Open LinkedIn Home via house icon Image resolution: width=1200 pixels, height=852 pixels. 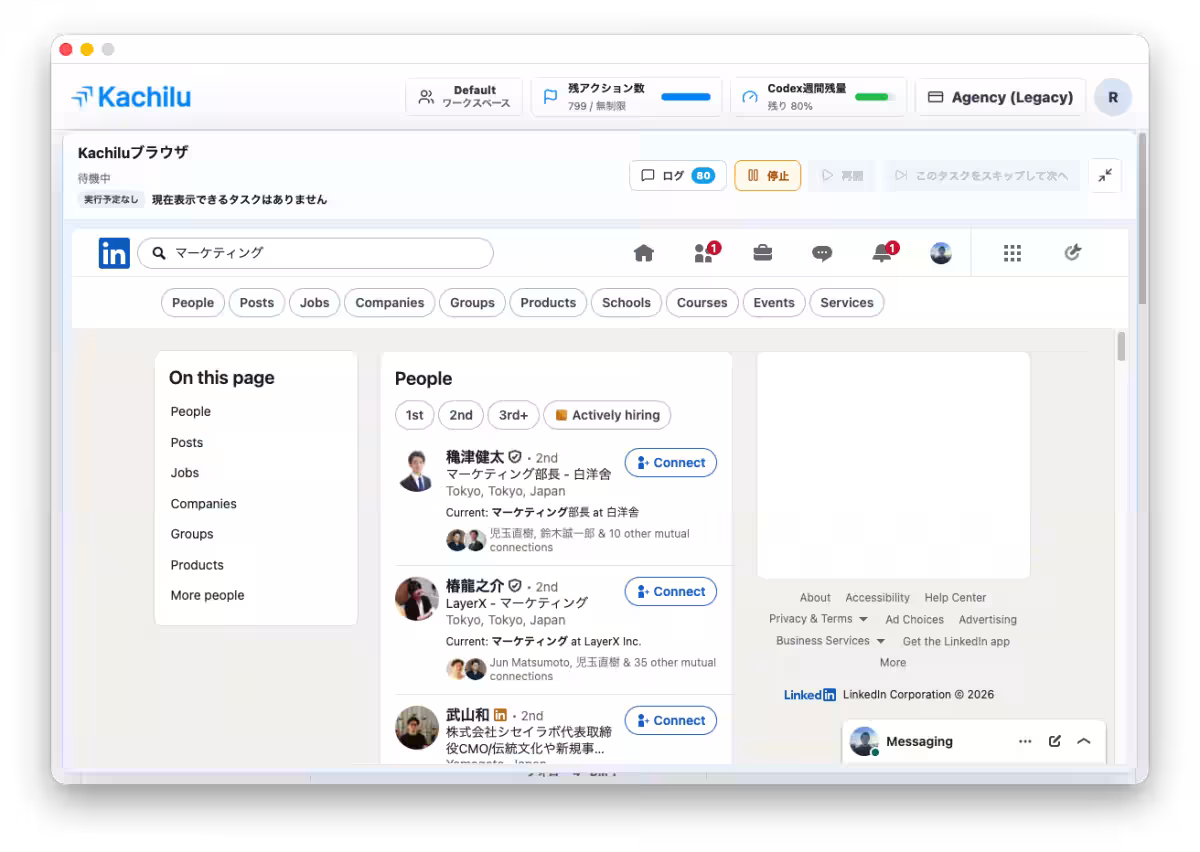tap(644, 253)
